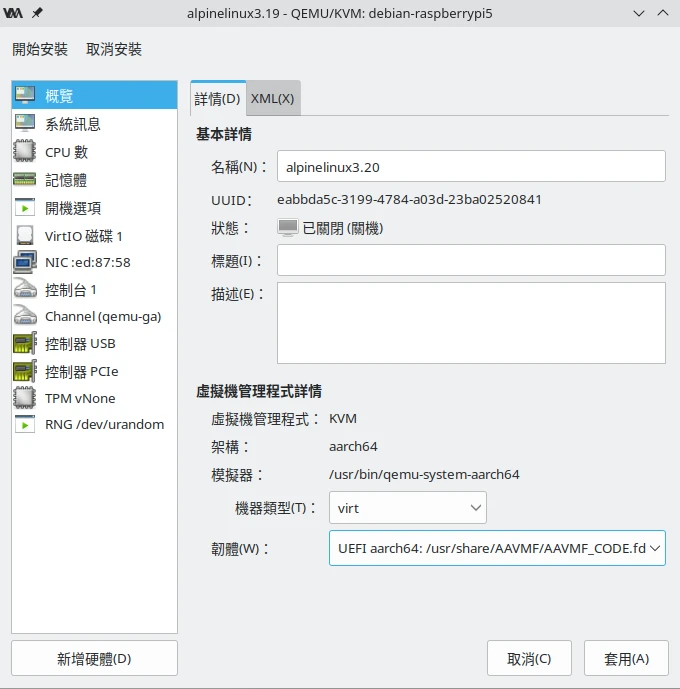Select 開機選項 entry
680x689 pixels.
[94, 207]
